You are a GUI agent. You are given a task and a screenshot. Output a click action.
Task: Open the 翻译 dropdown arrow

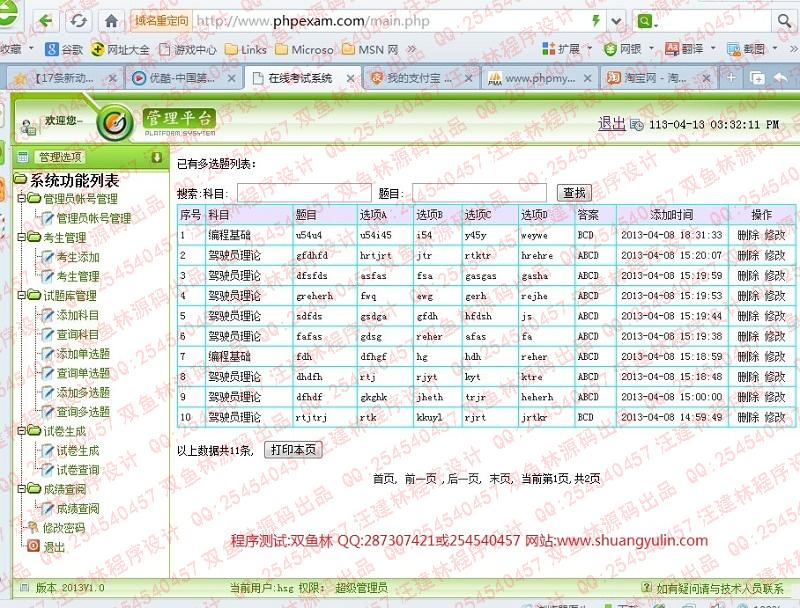(x=713, y=49)
